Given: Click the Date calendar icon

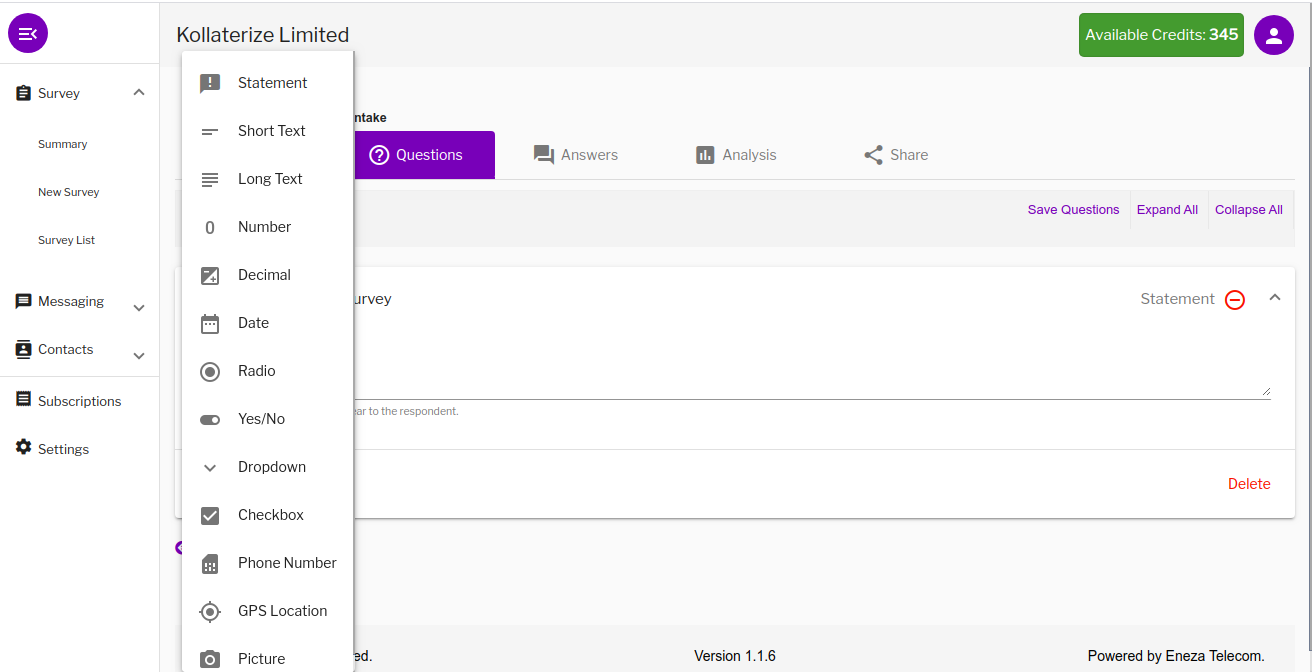Looking at the screenshot, I should coord(210,323).
